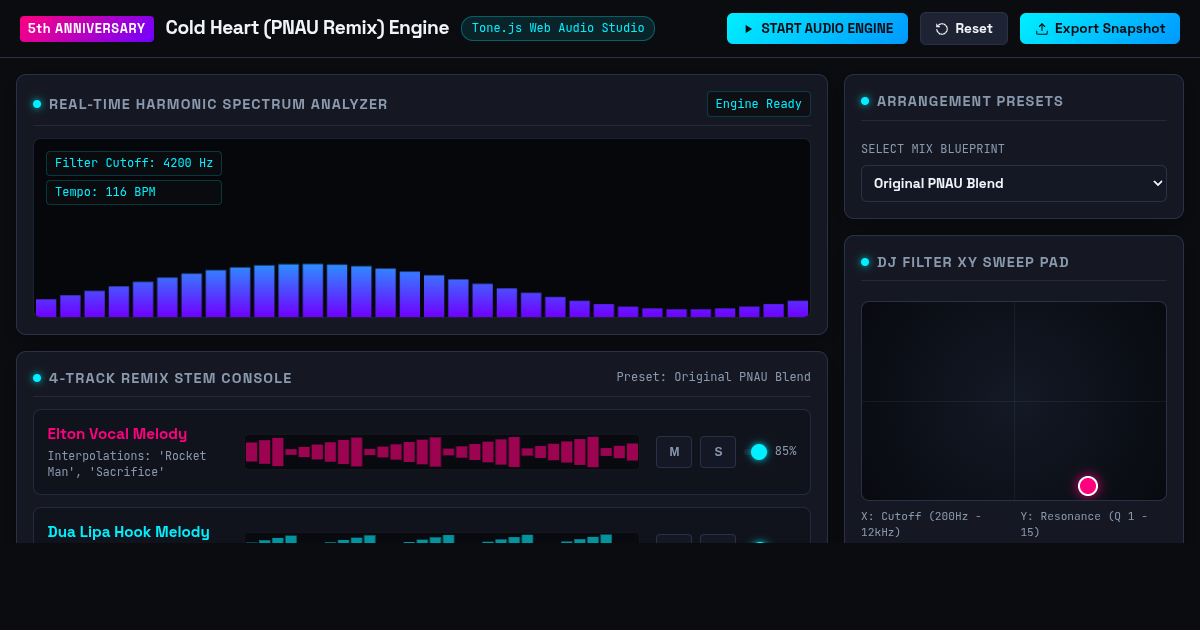The width and height of the screenshot is (1200, 630).
Task: Click the Dua Lipa Hook Melody title
Action: click(129, 532)
